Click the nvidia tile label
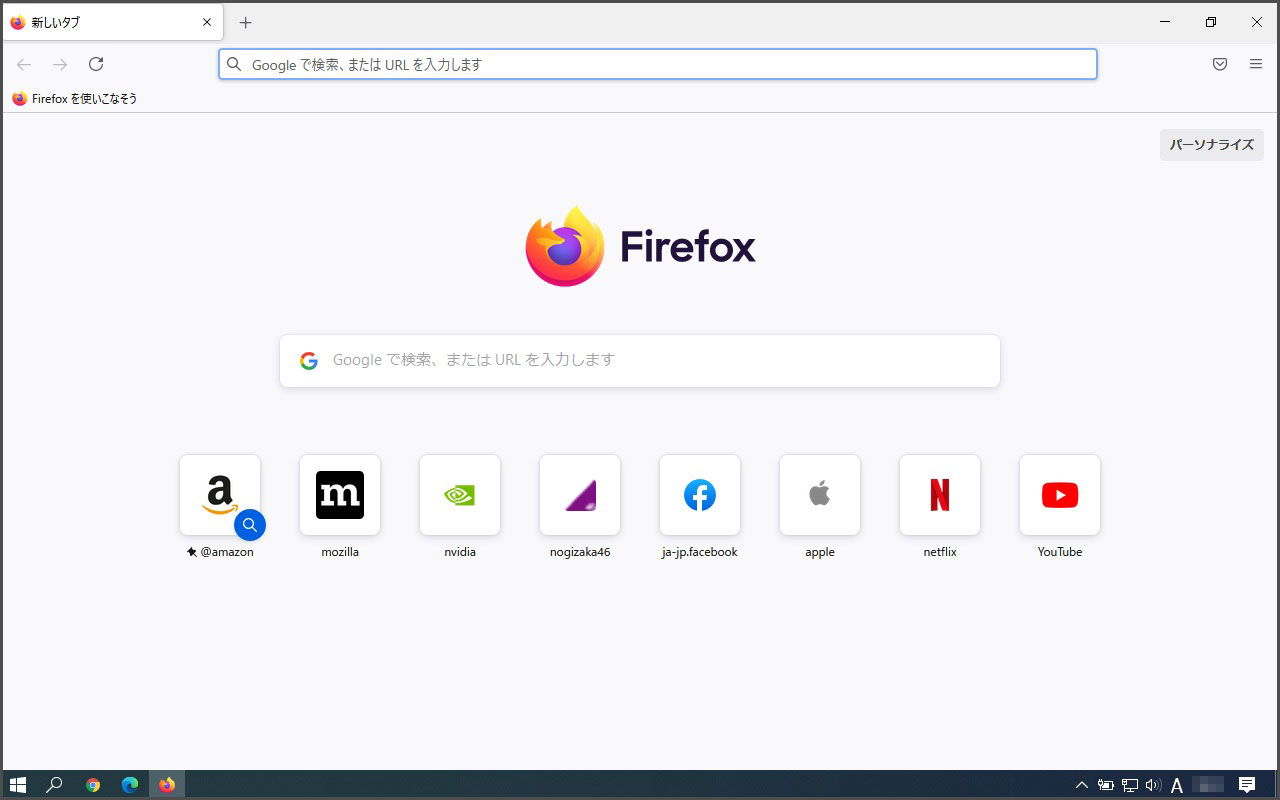 460,552
